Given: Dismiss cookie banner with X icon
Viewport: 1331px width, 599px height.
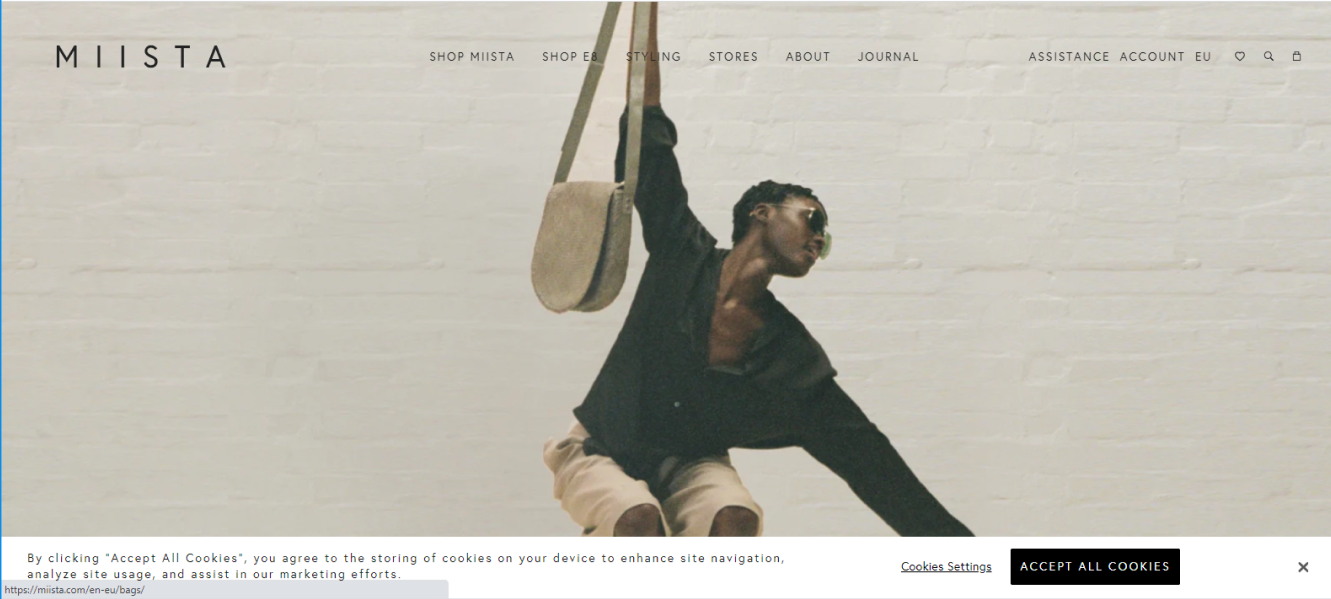Looking at the screenshot, I should 1303,567.
